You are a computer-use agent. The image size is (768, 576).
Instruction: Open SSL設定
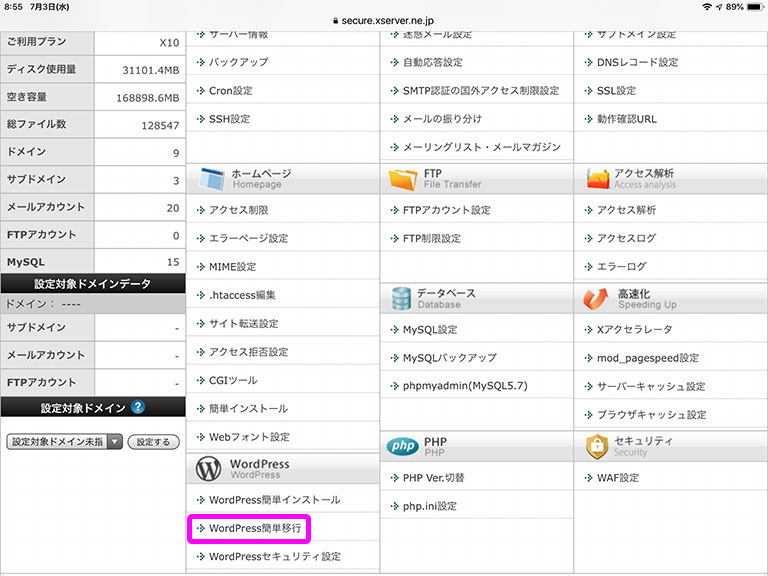[x=616, y=91]
